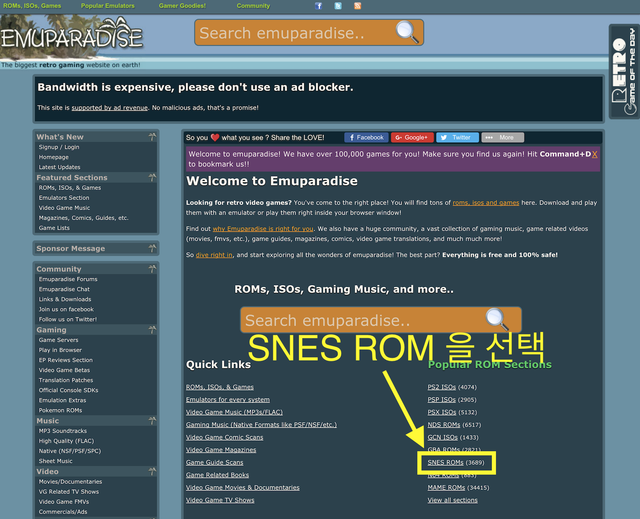640x519 pixels.
Task: Collapse the Featured Sections panel arrow
Action: 152,177
